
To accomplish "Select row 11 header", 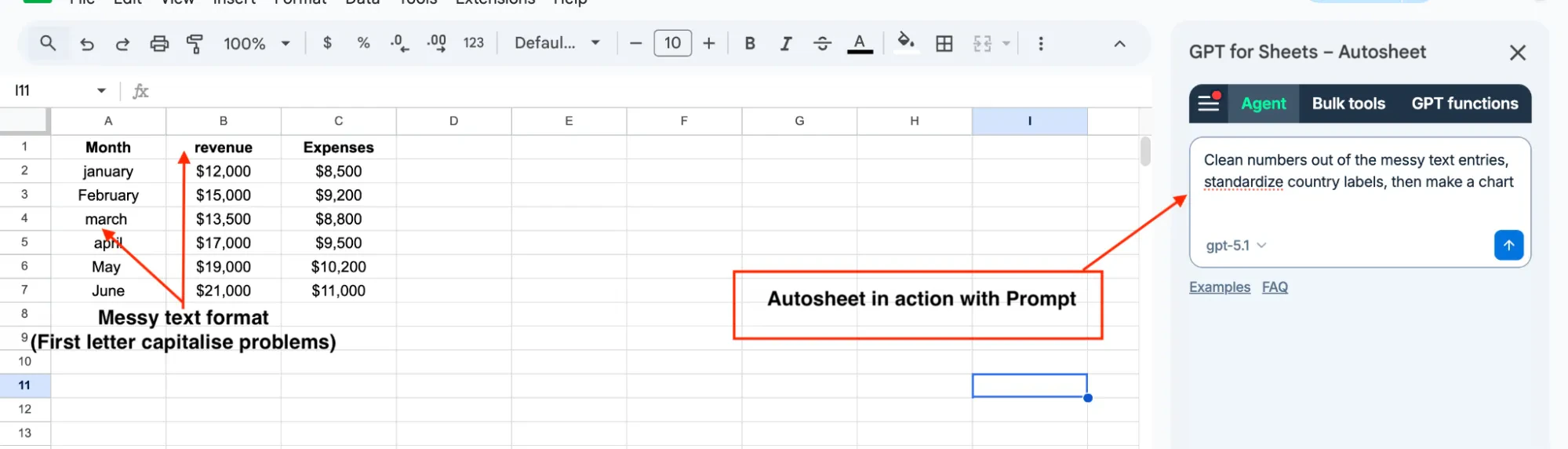I will tap(24, 385).
